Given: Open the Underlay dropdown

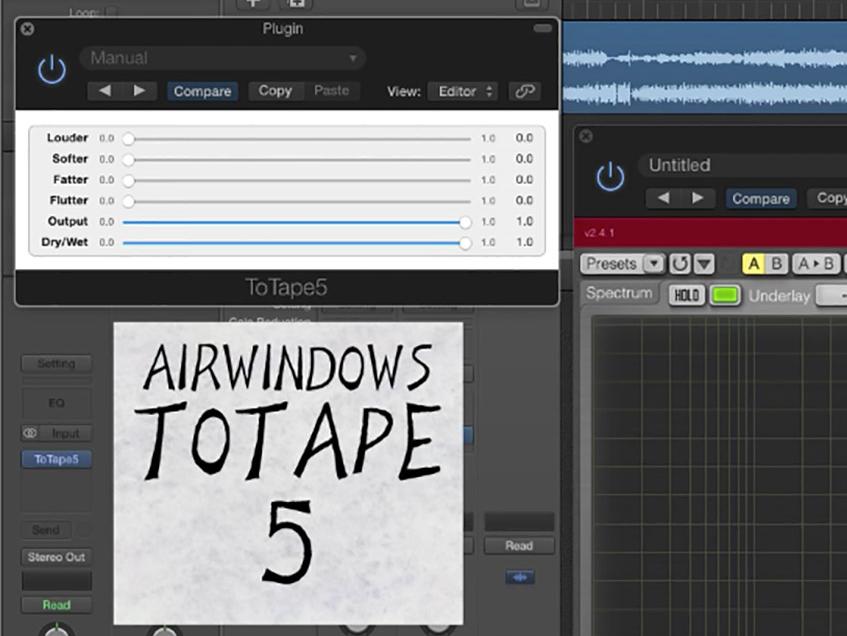Looking at the screenshot, I should point(833,296).
